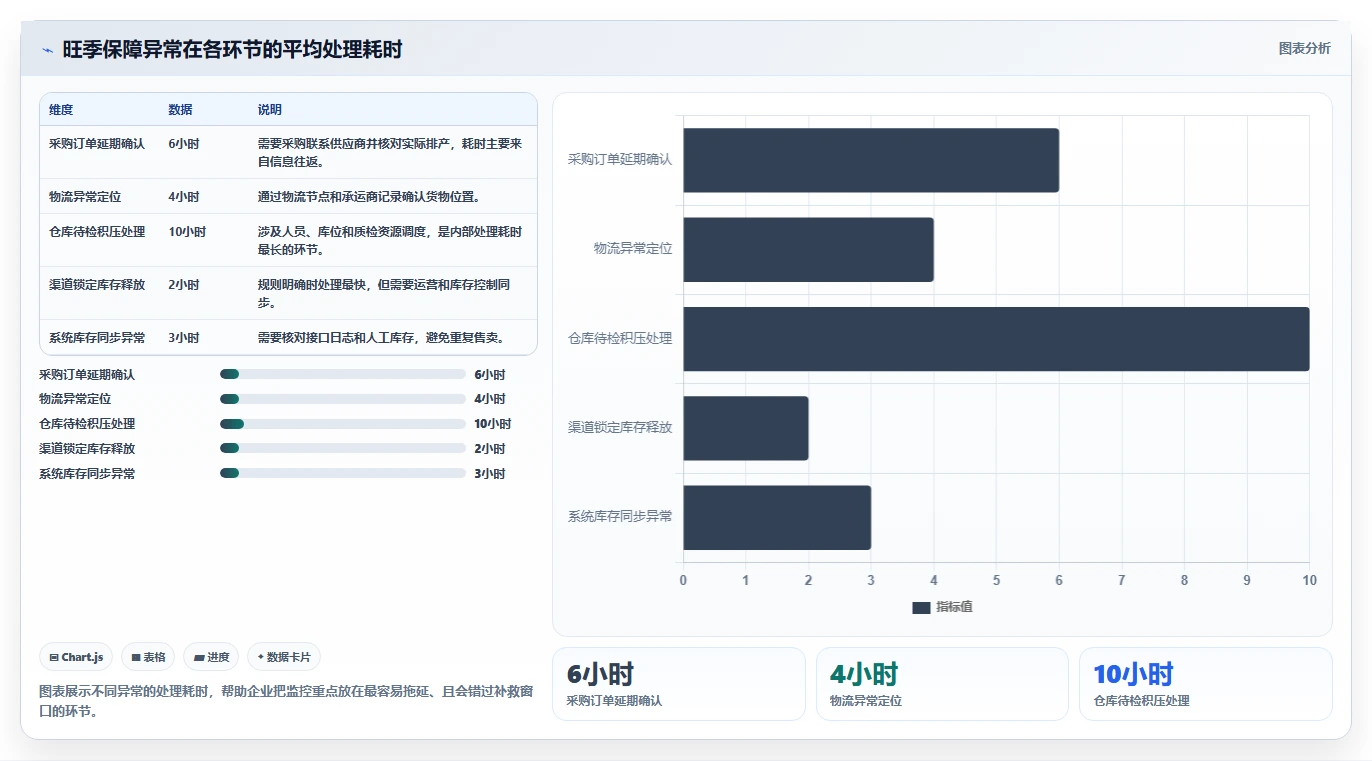Select the Chart.js tag chip
The width and height of the screenshot is (1372, 761).
point(77,657)
